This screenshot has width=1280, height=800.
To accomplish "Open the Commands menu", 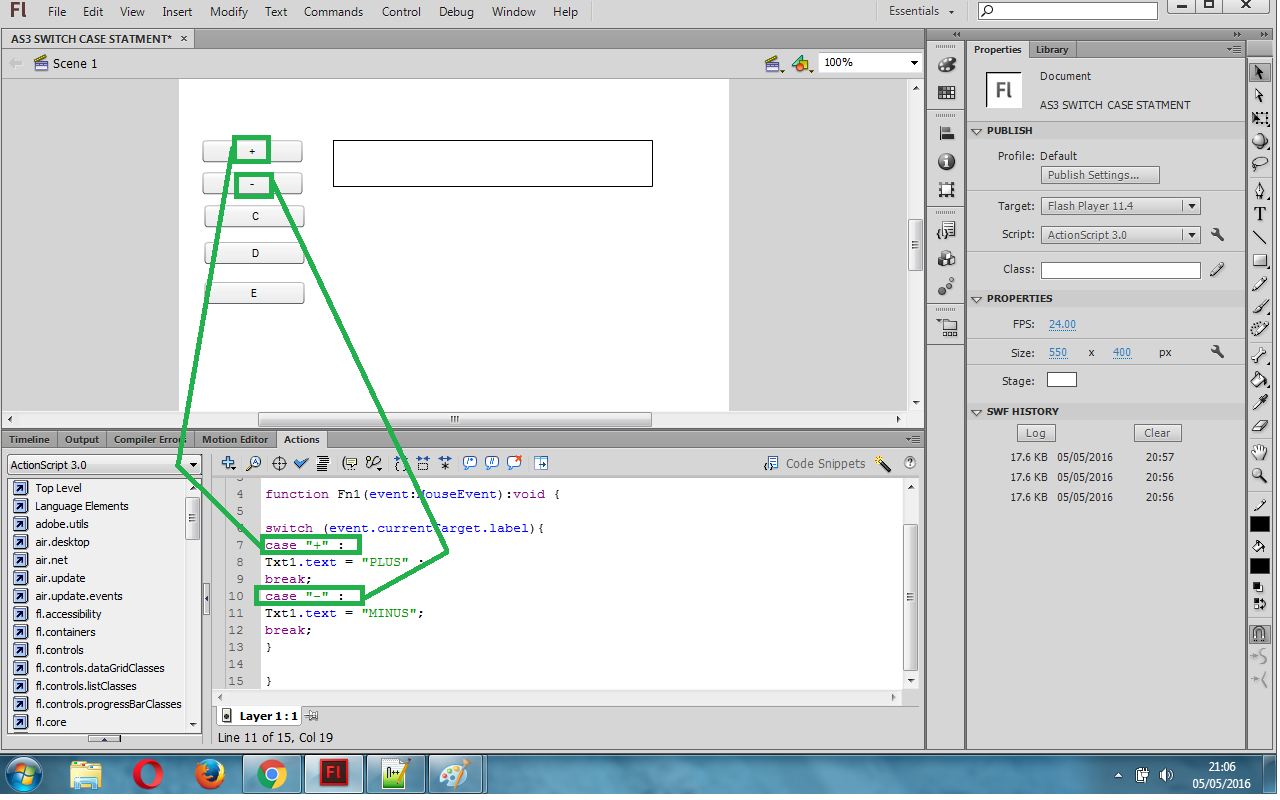I will coord(334,12).
